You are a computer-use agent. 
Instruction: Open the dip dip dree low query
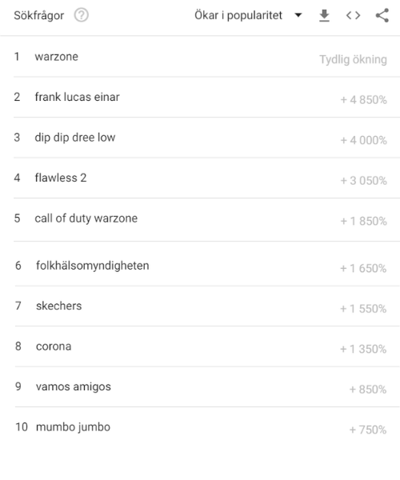pyautogui.click(x=75, y=137)
